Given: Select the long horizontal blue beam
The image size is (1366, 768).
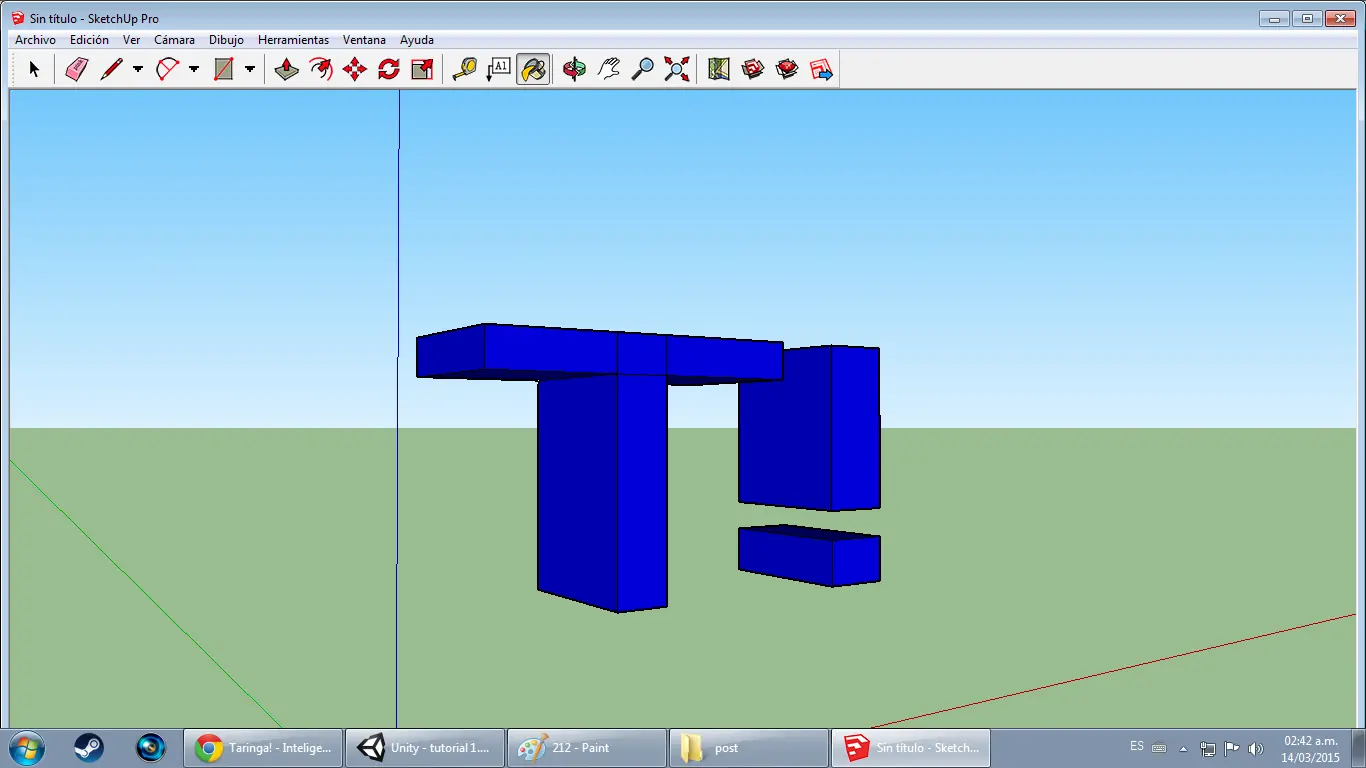Looking at the screenshot, I should click(599, 352).
